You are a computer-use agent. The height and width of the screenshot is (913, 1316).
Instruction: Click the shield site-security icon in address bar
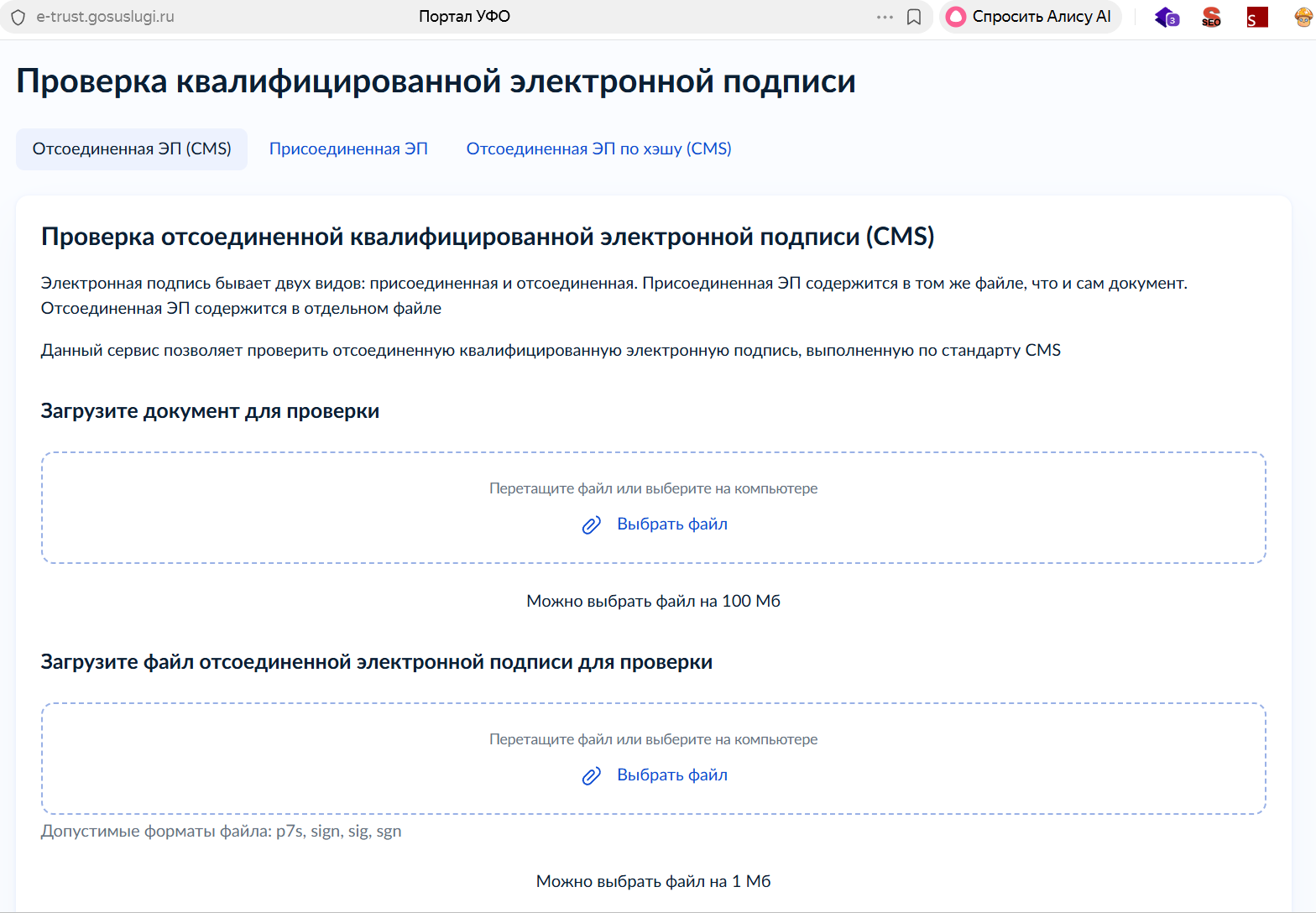pyautogui.click(x=18, y=17)
